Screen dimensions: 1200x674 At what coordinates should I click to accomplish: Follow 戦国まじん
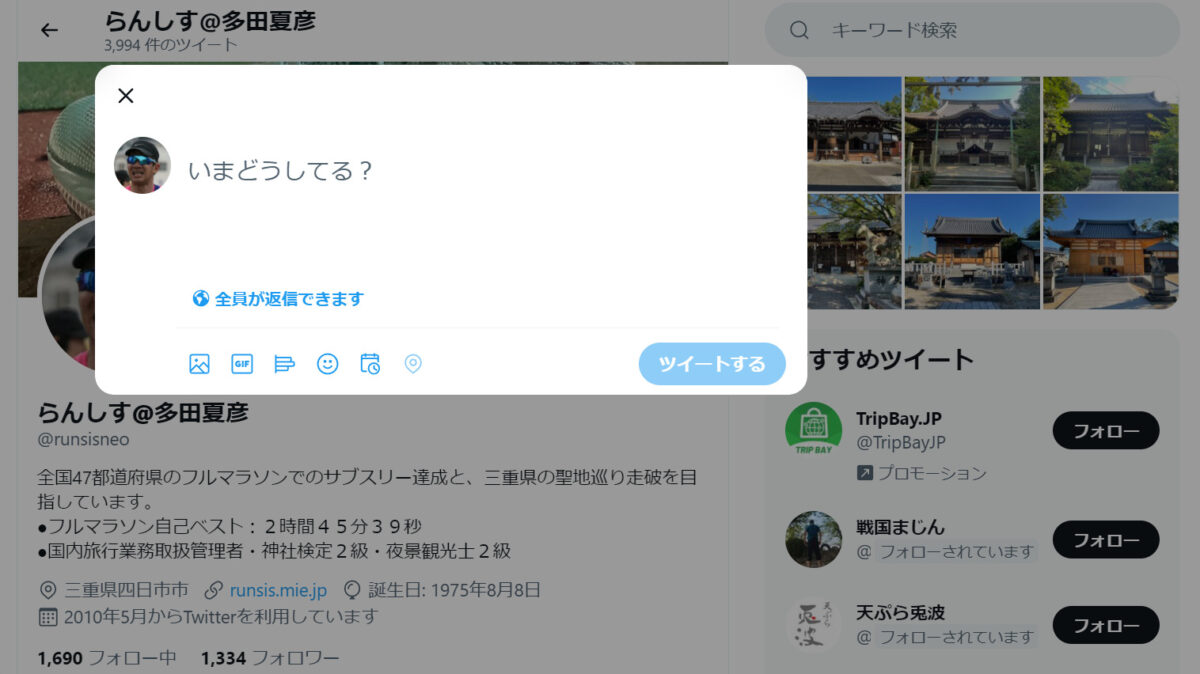(x=1106, y=539)
